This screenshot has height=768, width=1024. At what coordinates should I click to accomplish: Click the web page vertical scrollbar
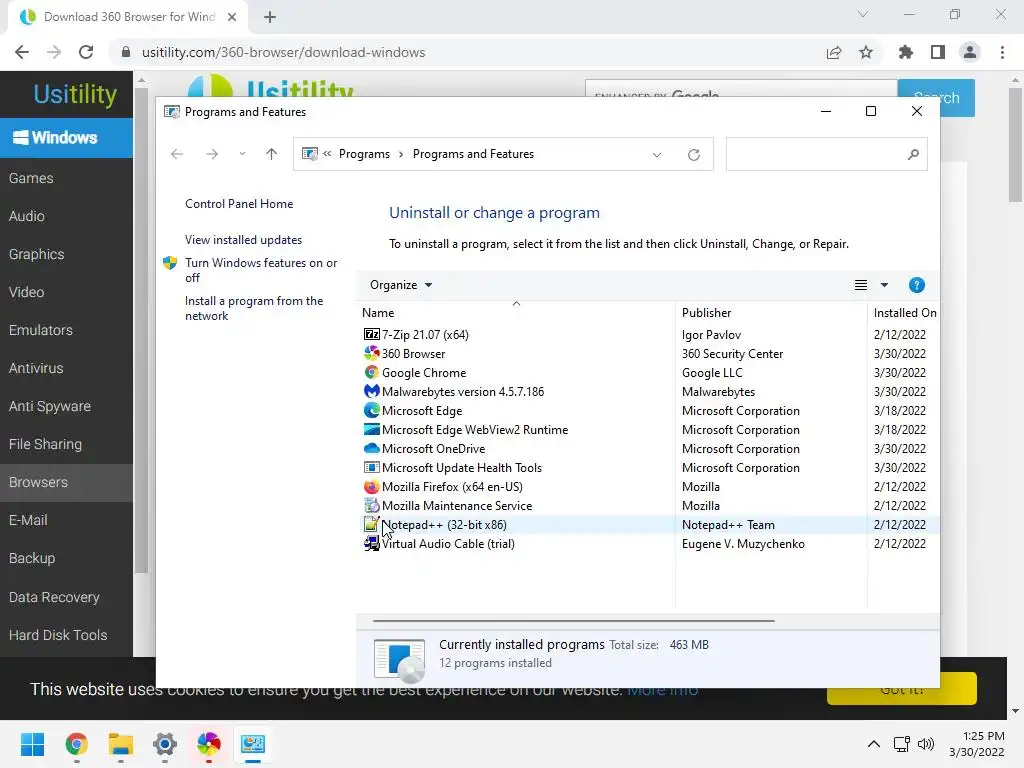(1015, 145)
